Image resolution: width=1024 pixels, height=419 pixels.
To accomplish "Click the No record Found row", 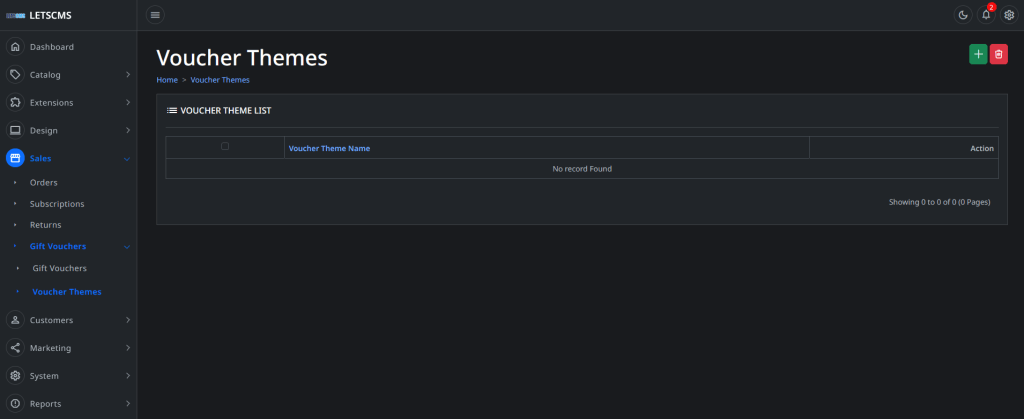I will pyautogui.click(x=582, y=168).
